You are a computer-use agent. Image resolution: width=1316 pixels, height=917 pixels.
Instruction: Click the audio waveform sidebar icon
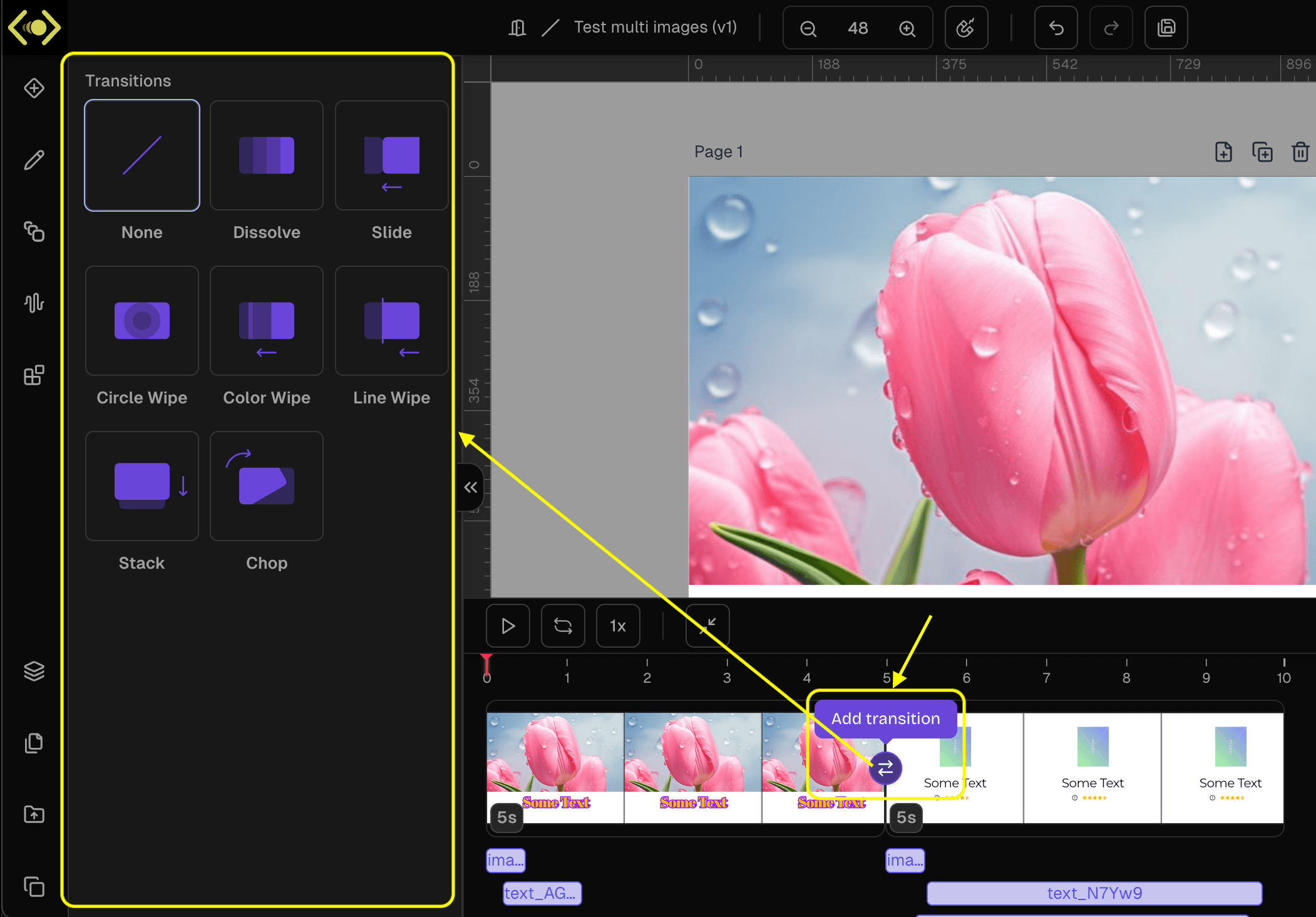click(34, 303)
